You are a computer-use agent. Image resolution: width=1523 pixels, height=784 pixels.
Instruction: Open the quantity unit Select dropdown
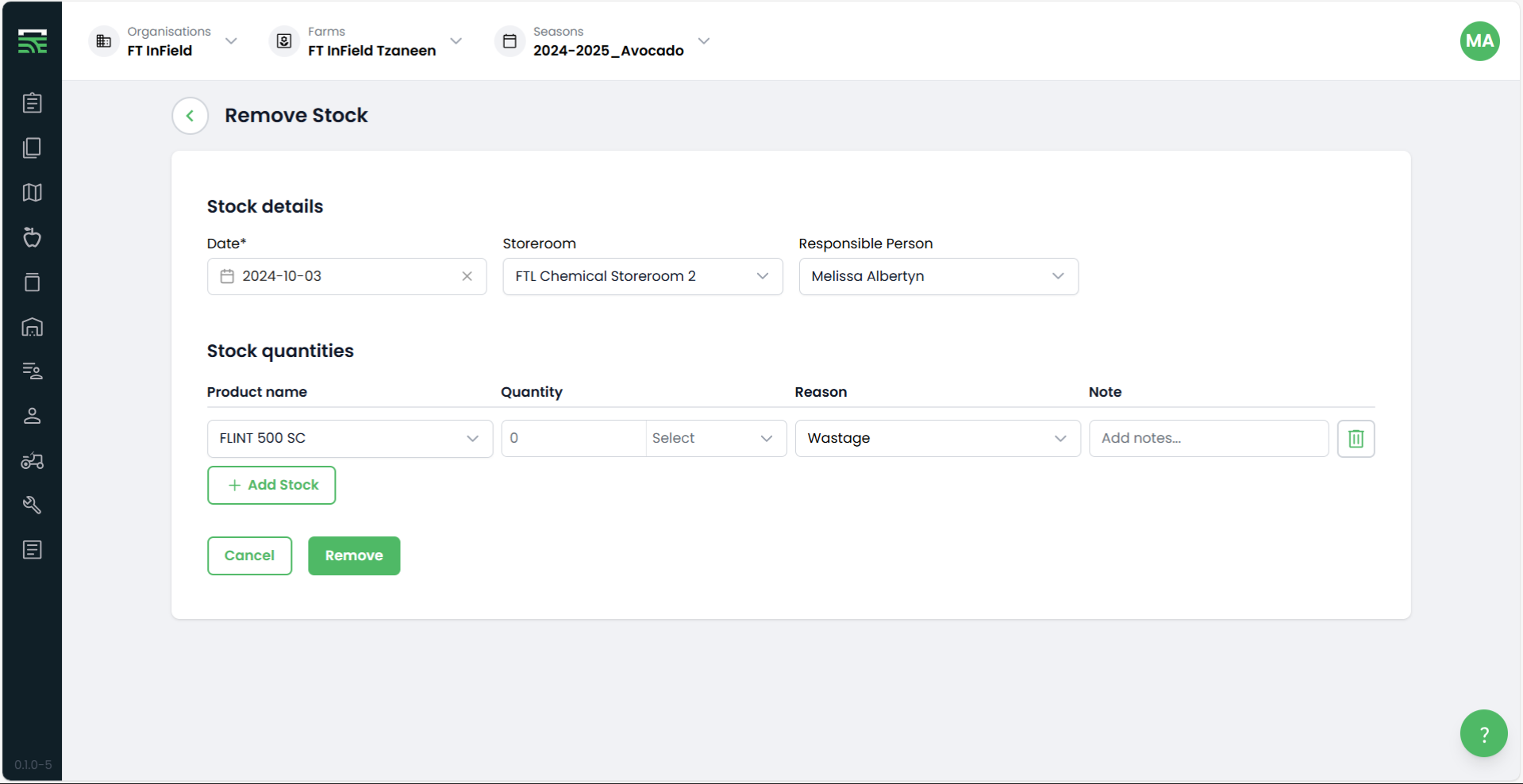point(716,438)
